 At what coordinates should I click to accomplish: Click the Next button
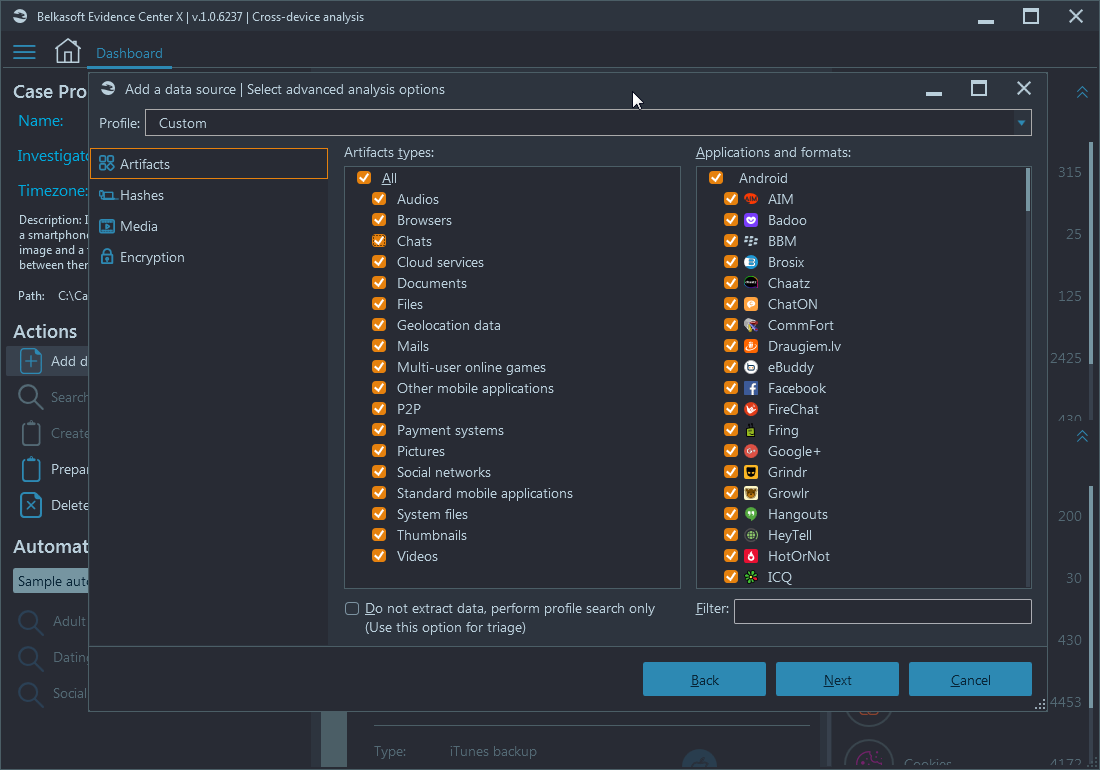[837, 680]
